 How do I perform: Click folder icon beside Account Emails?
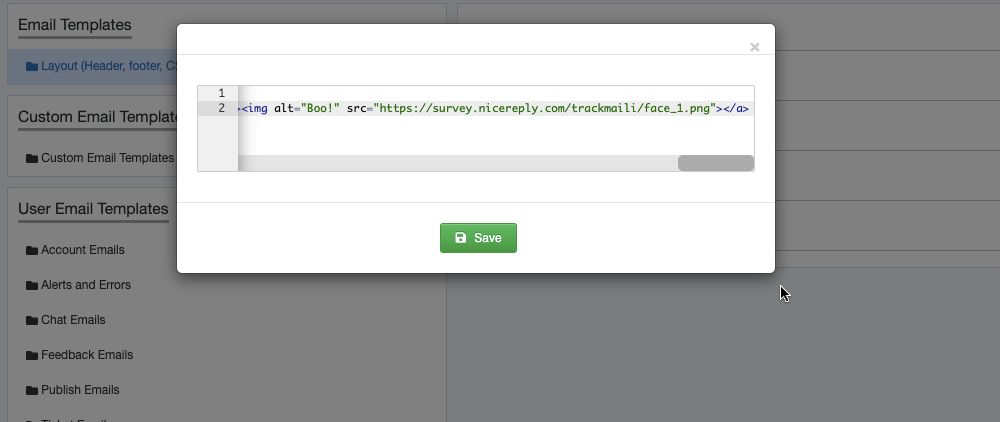point(32,251)
